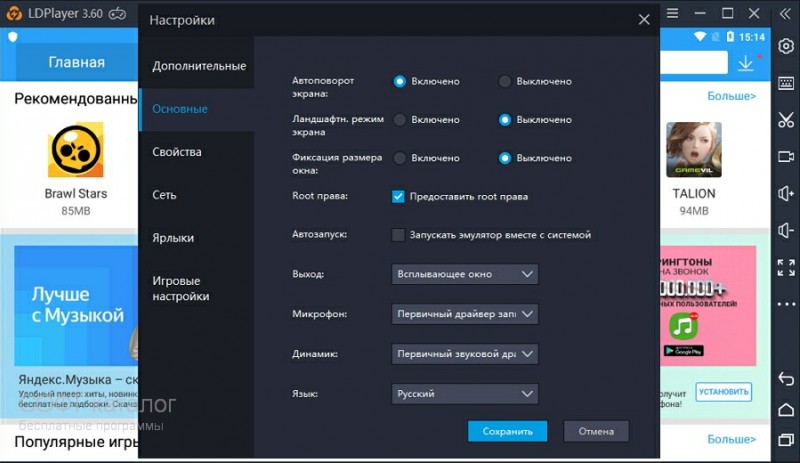Open Дополнительные settings tab

click(x=196, y=66)
